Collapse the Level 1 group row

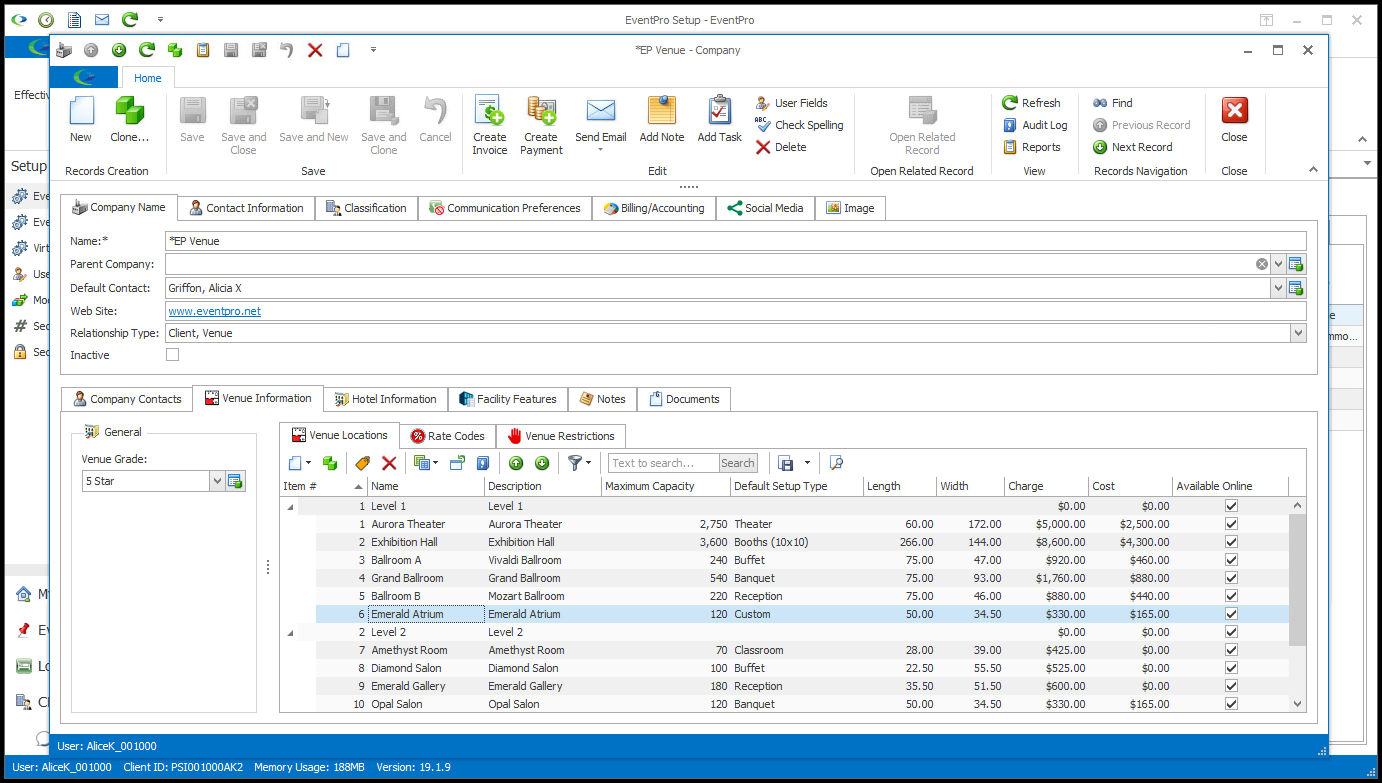[x=291, y=506]
